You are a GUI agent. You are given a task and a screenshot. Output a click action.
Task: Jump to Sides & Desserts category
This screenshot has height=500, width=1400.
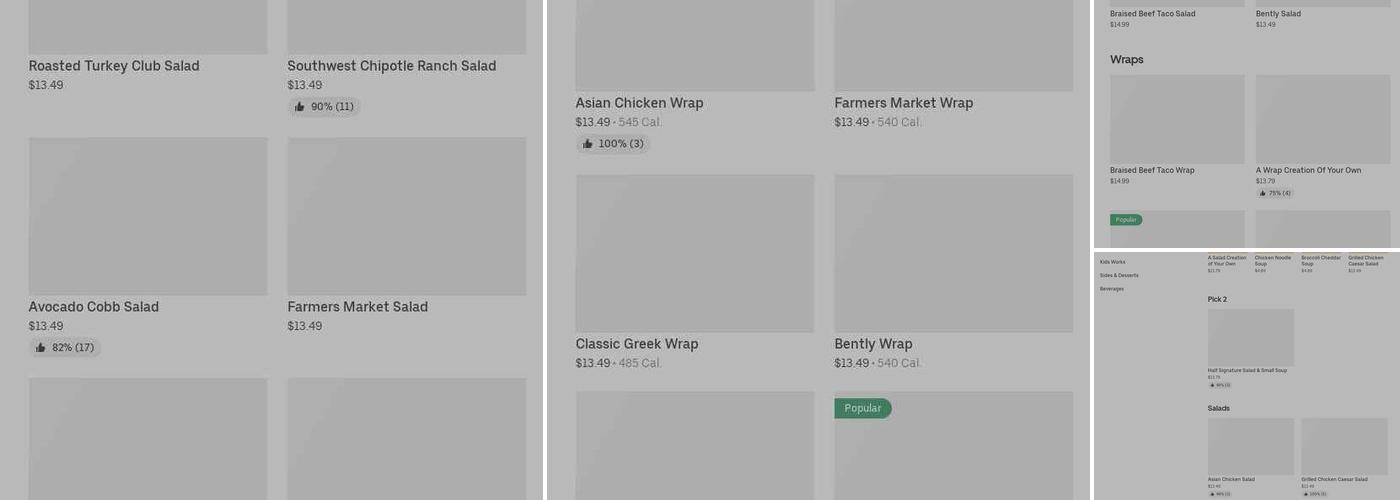(x=1119, y=275)
